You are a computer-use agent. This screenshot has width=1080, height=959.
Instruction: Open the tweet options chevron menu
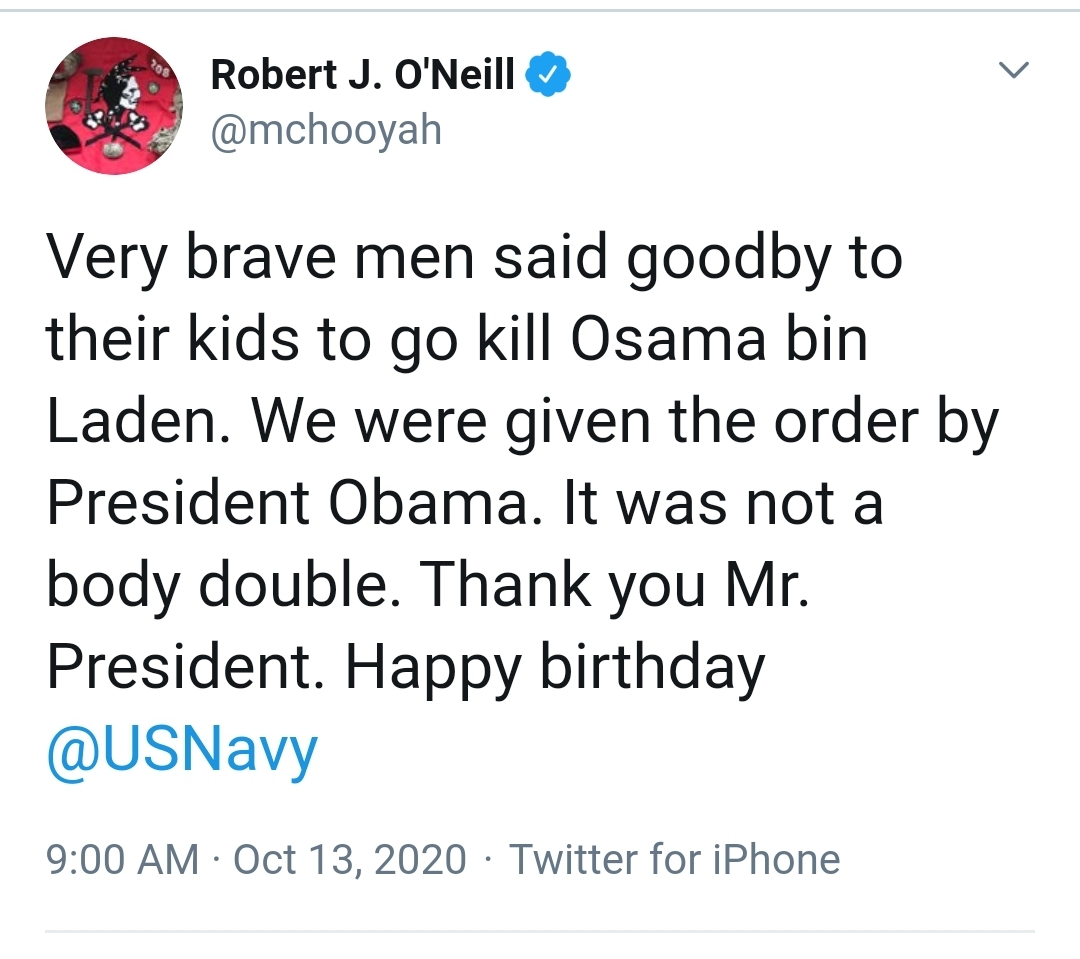(1013, 70)
